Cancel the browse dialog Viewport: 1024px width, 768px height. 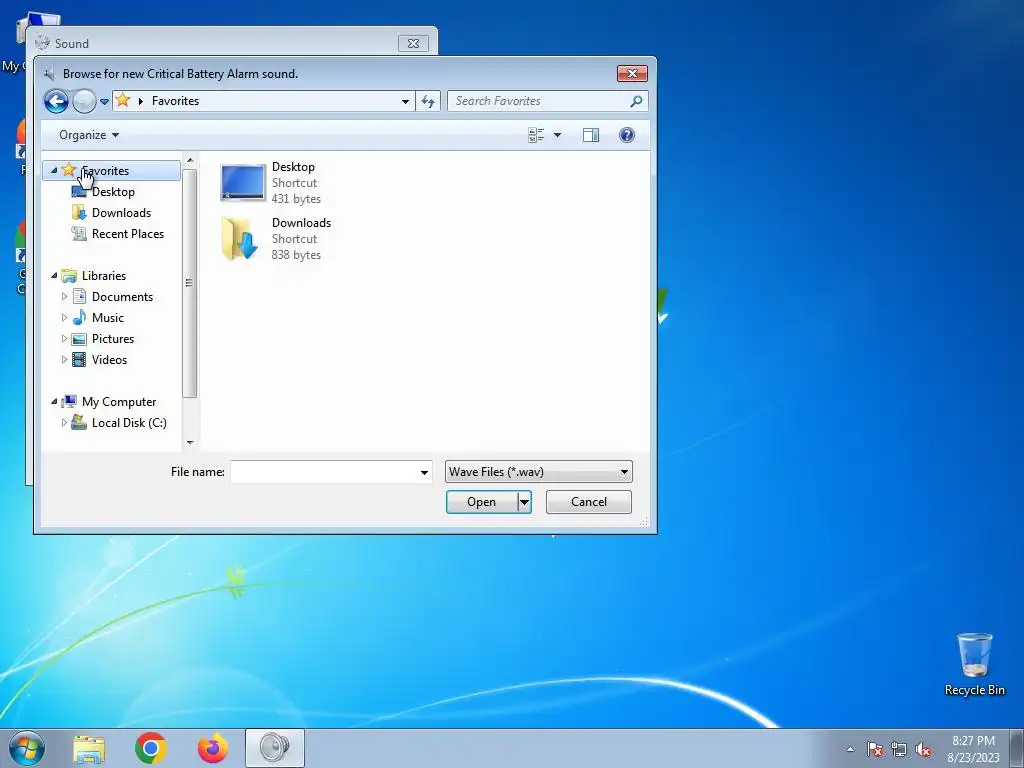point(588,502)
